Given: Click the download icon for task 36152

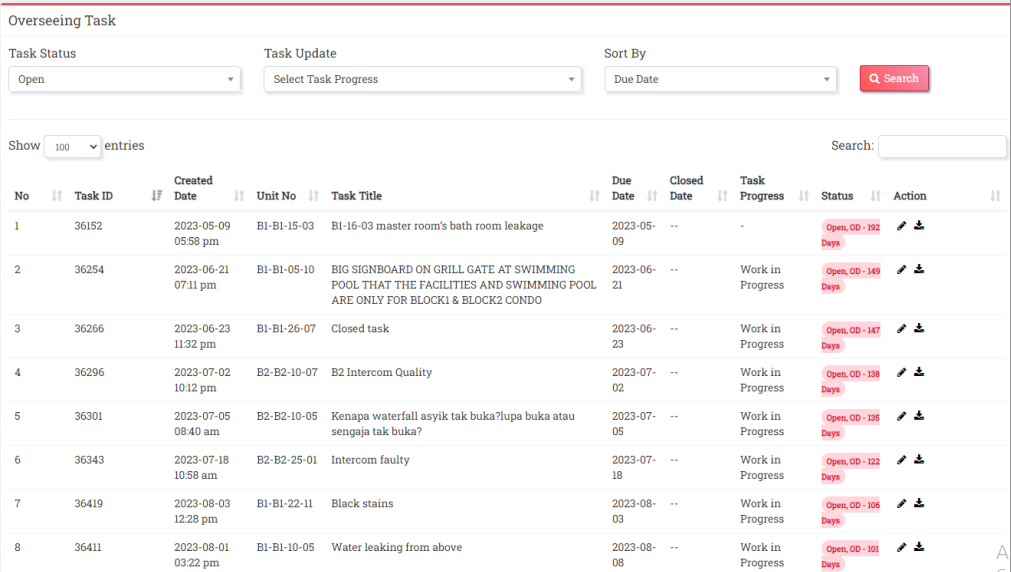Looking at the screenshot, I should click(x=919, y=226).
